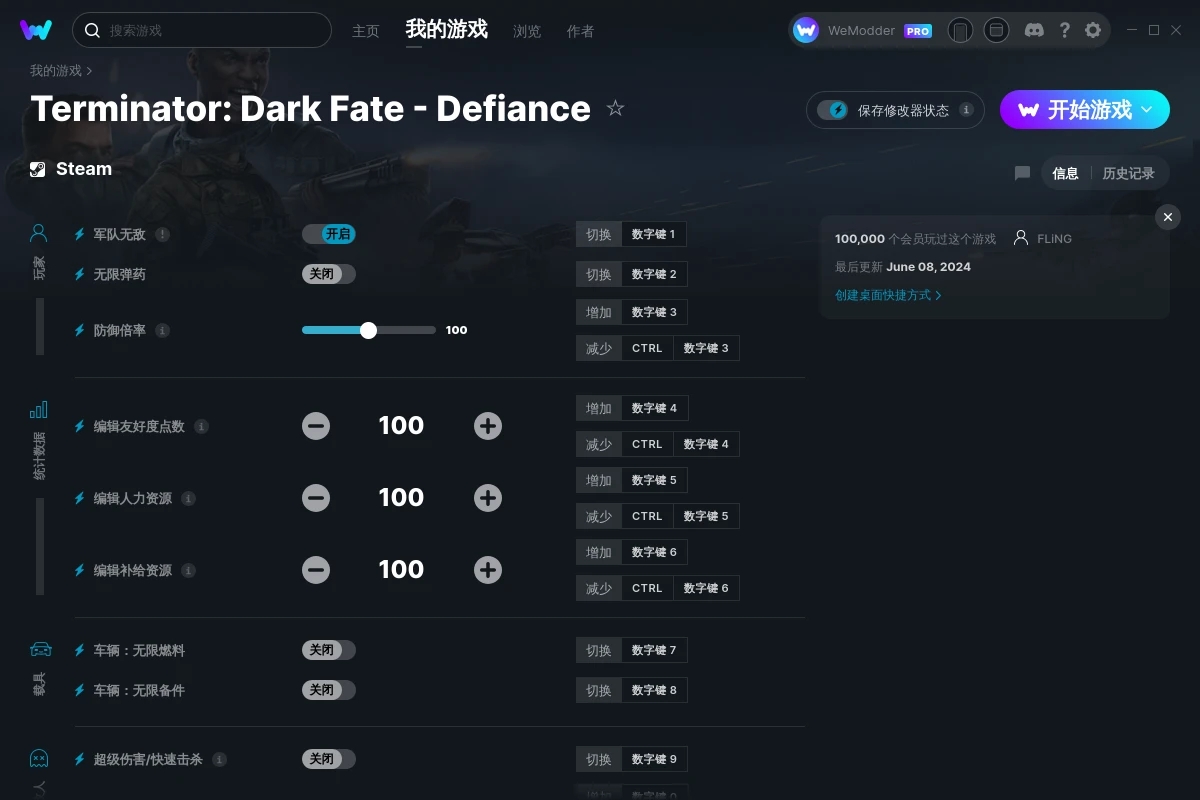Image resolution: width=1200 pixels, height=800 pixels.
Task: Switch to the 浏览 tab
Action: (x=527, y=31)
